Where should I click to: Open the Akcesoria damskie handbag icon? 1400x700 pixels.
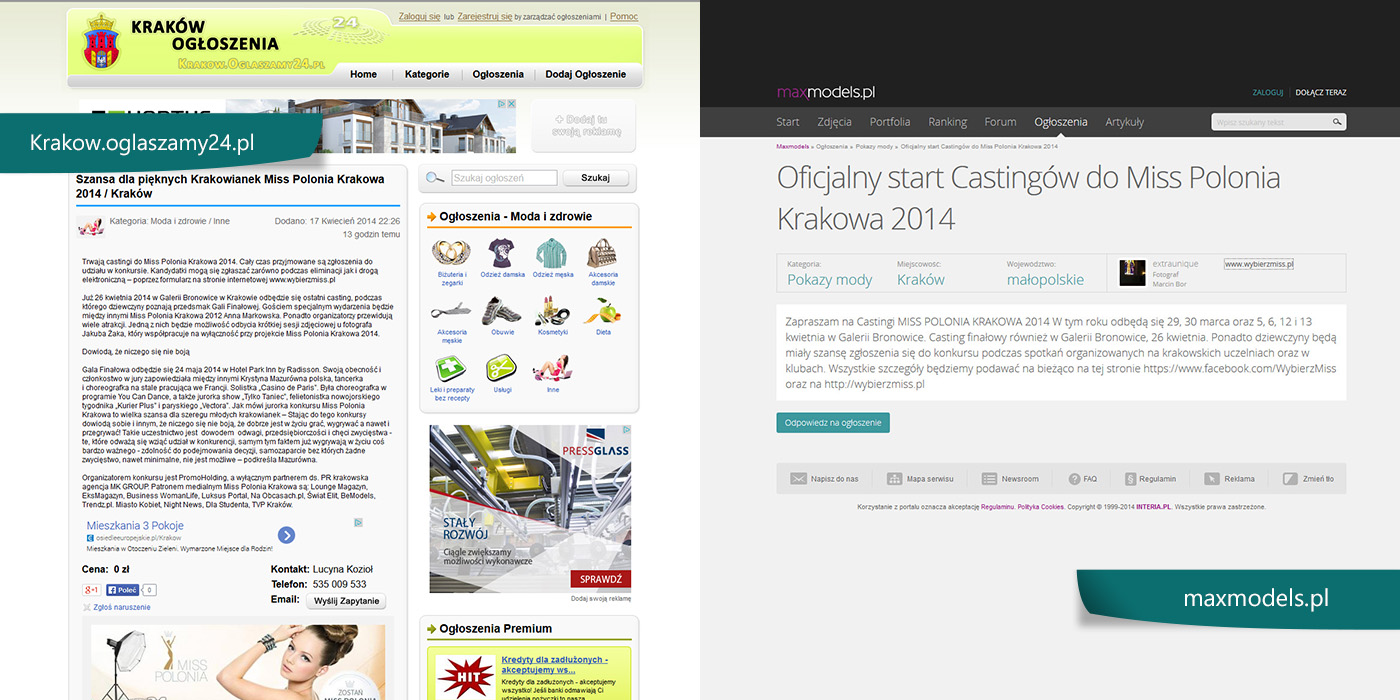click(x=602, y=253)
